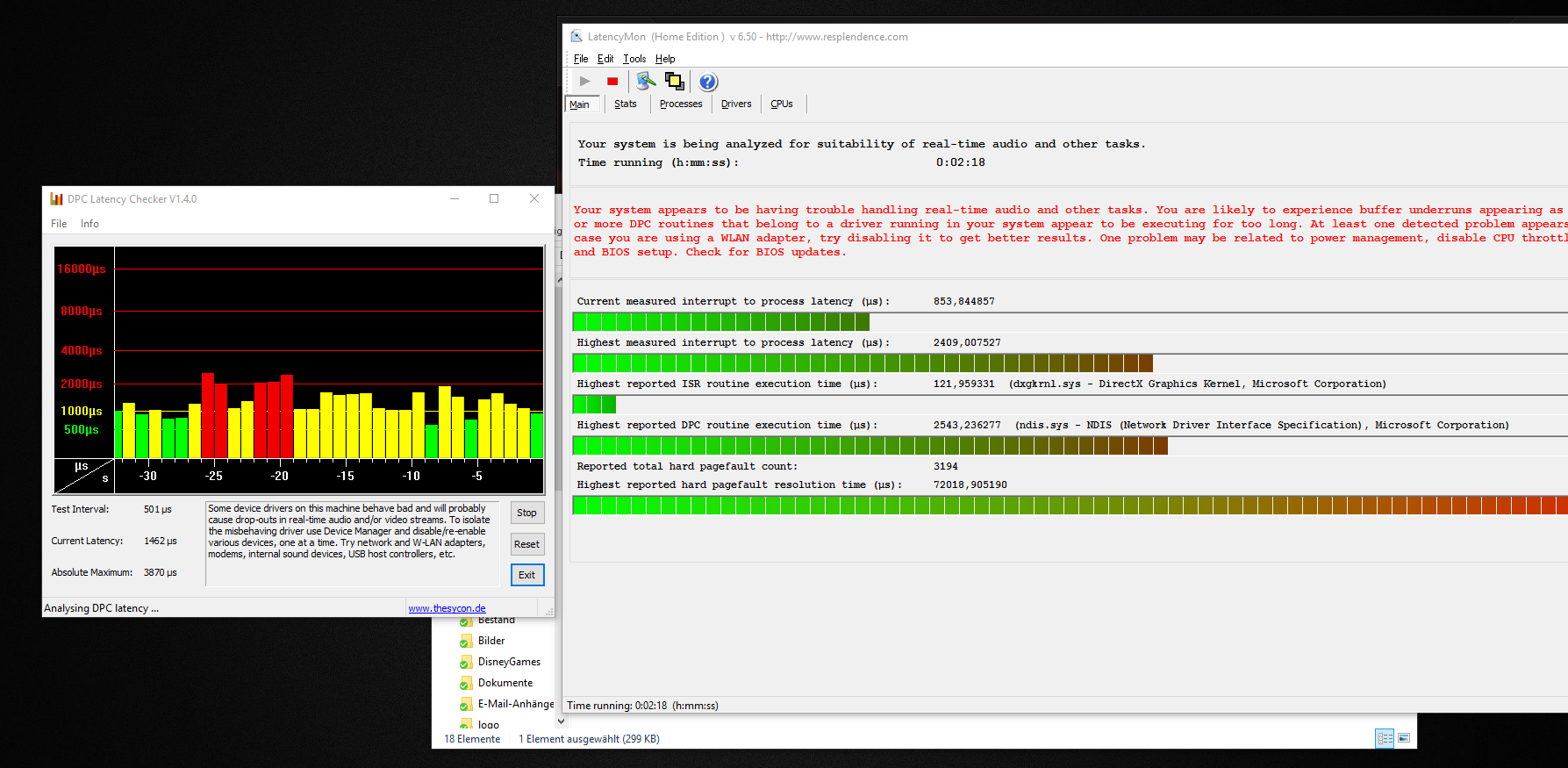
Task: Click the '18 Elemente' Explorer status text
Action: (x=472, y=739)
